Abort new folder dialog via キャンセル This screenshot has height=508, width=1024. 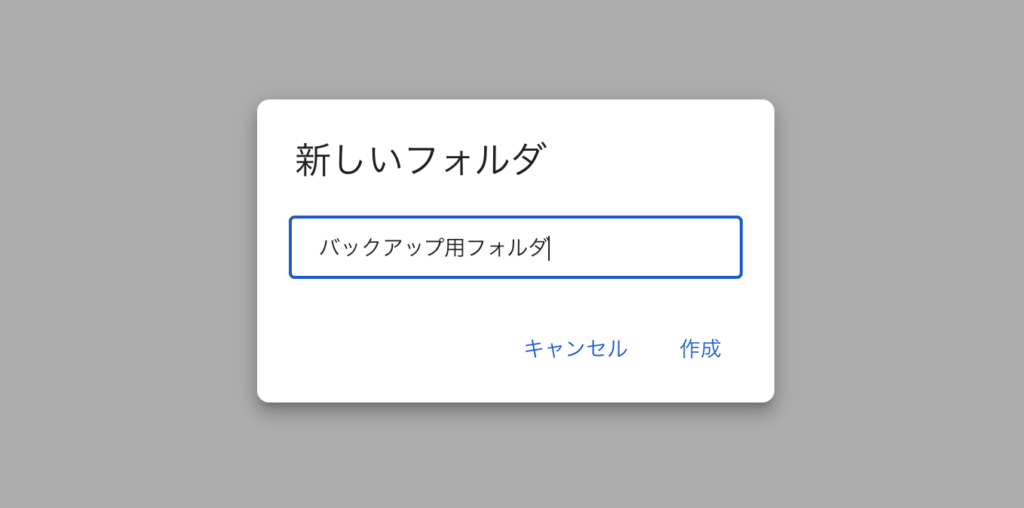click(575, 349)
